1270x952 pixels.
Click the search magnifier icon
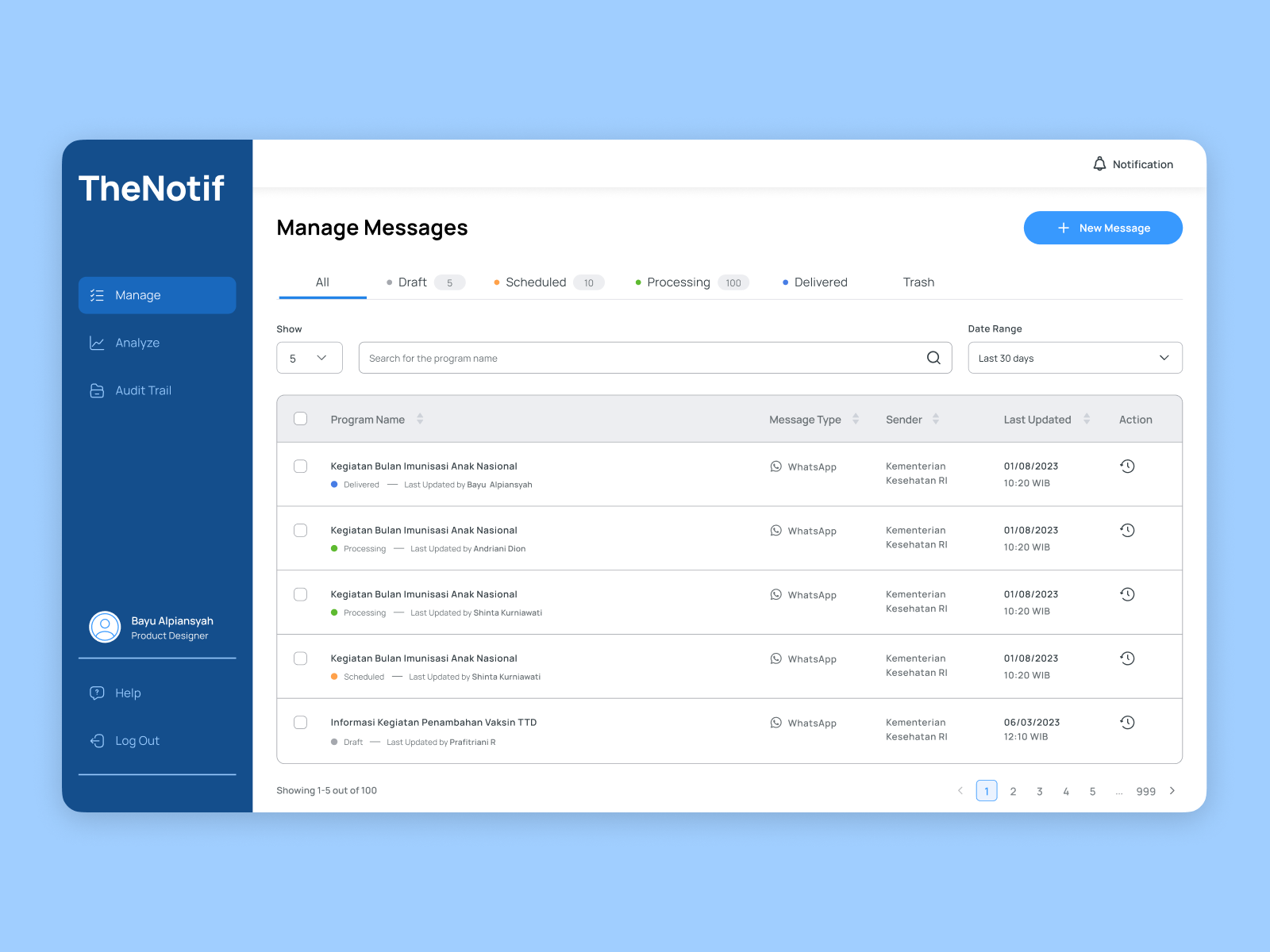932,358
